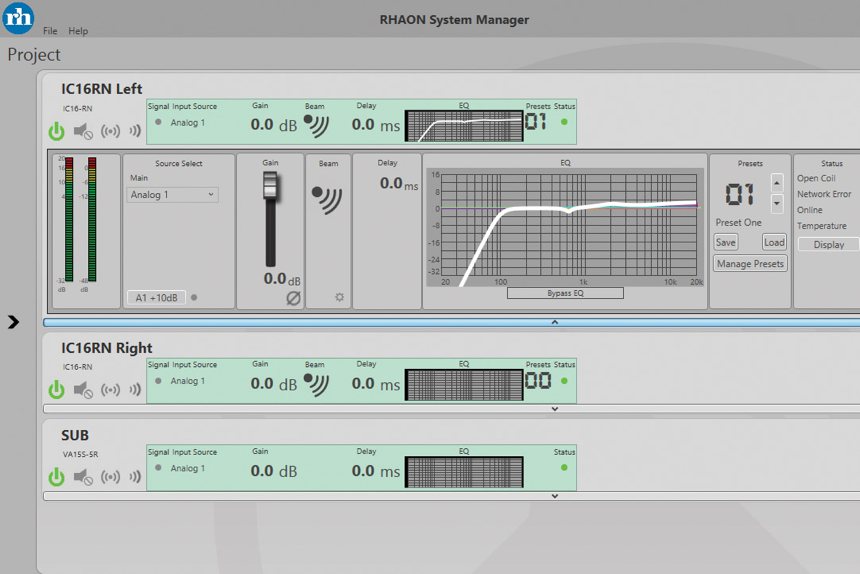This screenshot has width=860, height=574.
Task: Click identify signal icon for IC16RN Right
Action: [x=110, y=389]
